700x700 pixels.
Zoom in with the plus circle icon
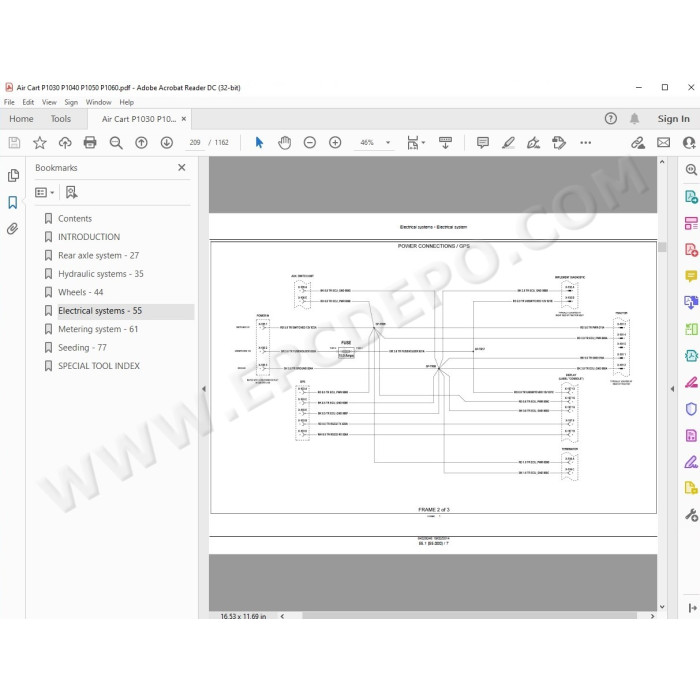click(x=335, y=142)
